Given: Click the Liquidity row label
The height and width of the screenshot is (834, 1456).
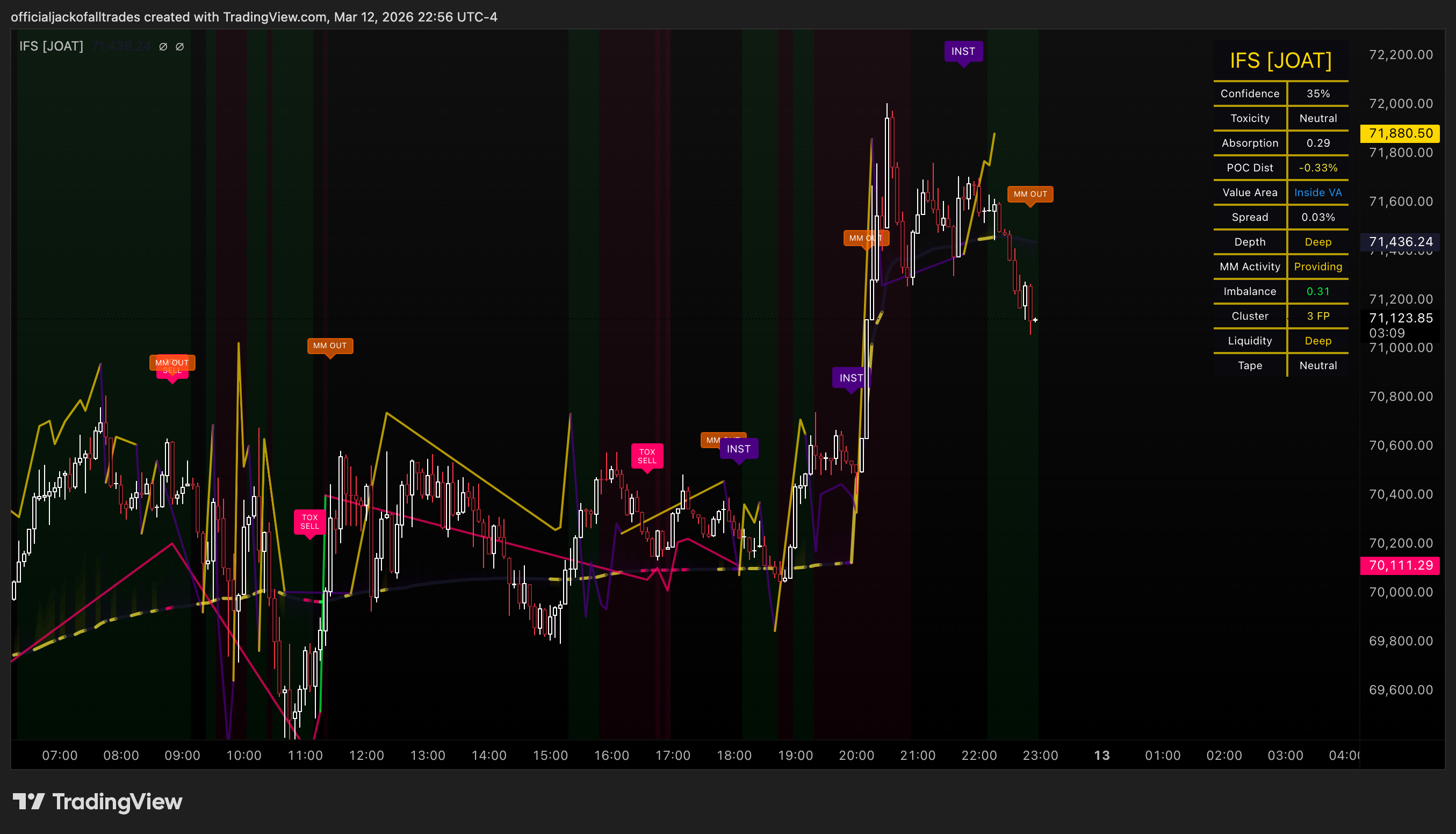Looking at the screenshot, I should pos(1249,341).
